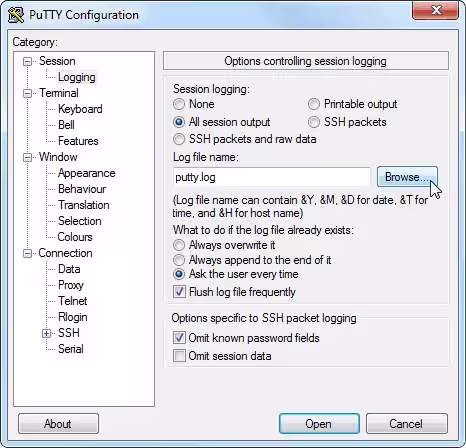Click the PuTTY icon in title bar
This screenshot has height=448, width=466.
tap(16, 15)
